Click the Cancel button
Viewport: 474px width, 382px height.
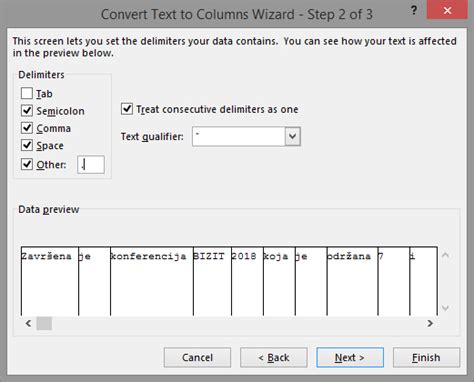(197, 358)
